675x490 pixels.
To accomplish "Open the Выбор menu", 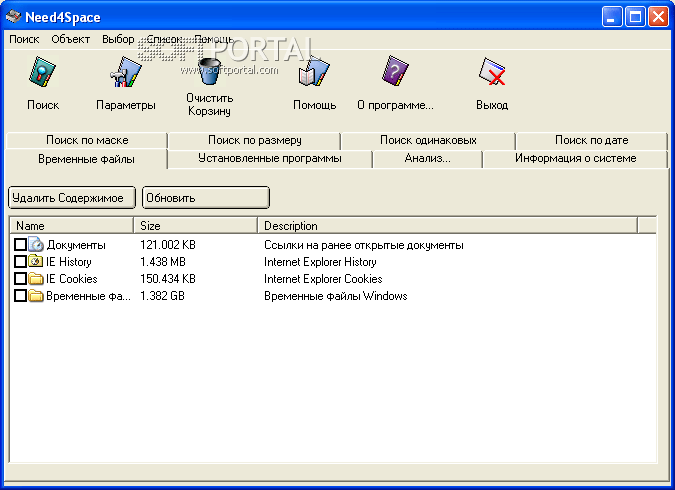I will pos(118,39).
